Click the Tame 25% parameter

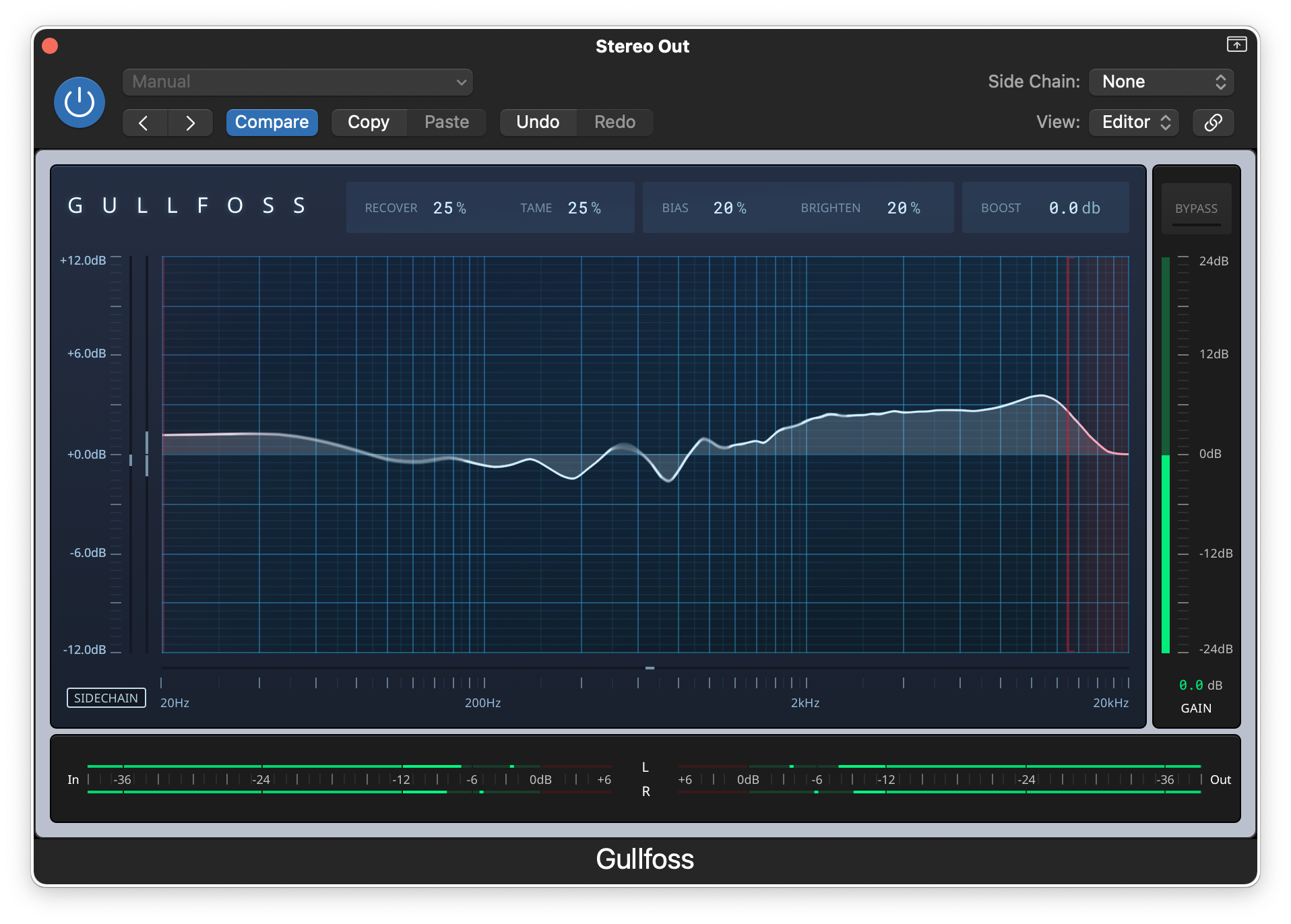[584, 208]
